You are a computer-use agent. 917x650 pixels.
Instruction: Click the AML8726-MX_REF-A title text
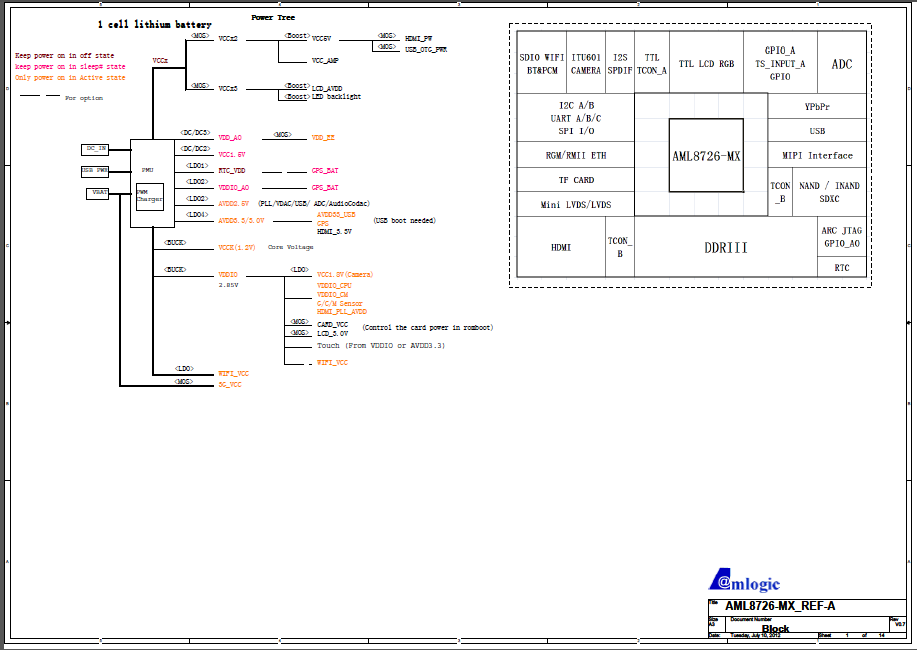pos(780,606)
